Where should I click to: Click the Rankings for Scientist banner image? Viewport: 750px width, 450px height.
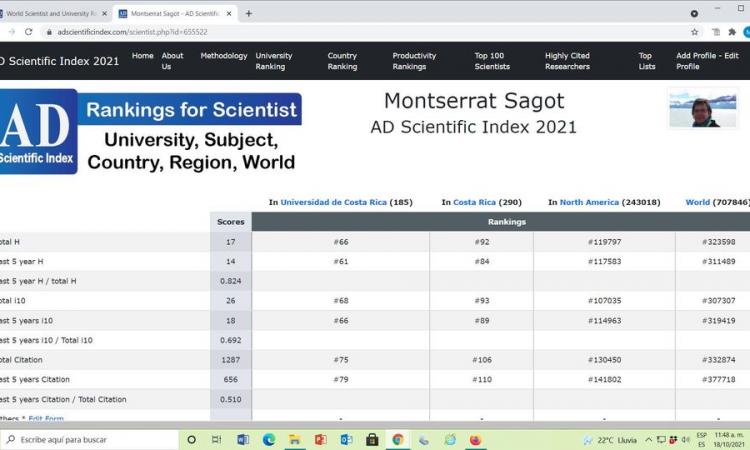coord(151,132)
